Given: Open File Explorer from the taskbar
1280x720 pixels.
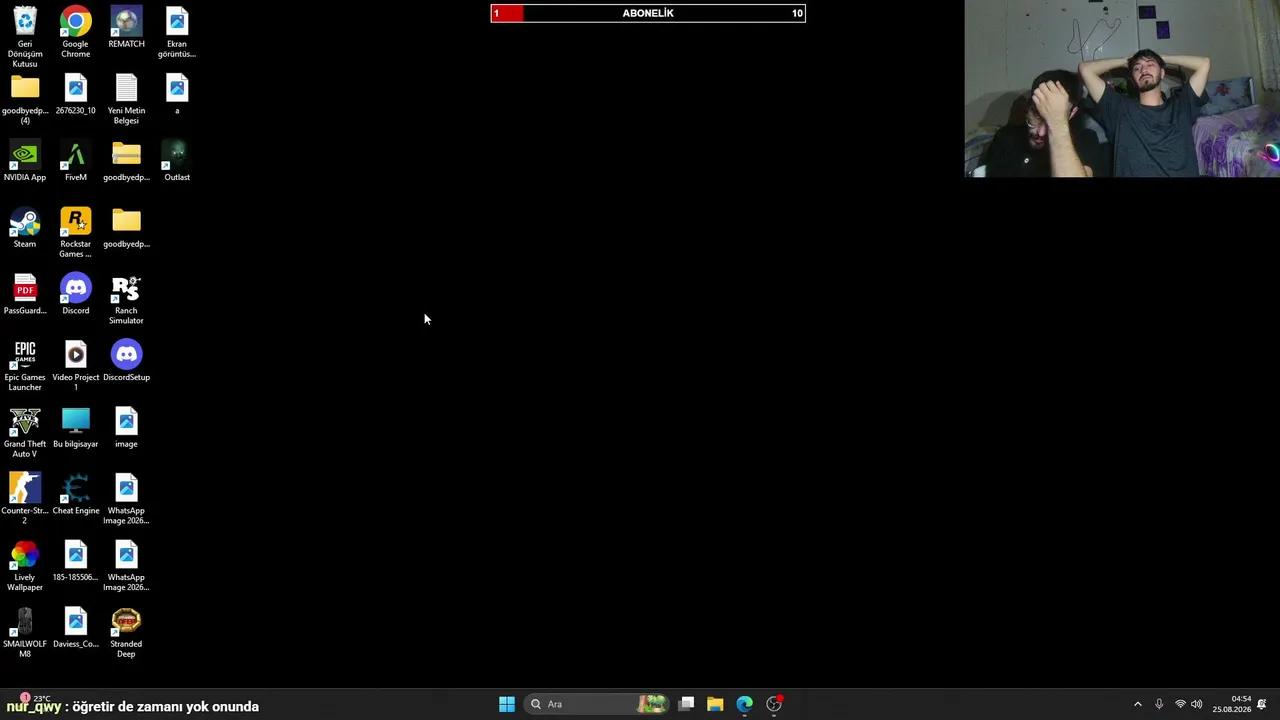Looking at the screenshot, I should coord(715,704).
